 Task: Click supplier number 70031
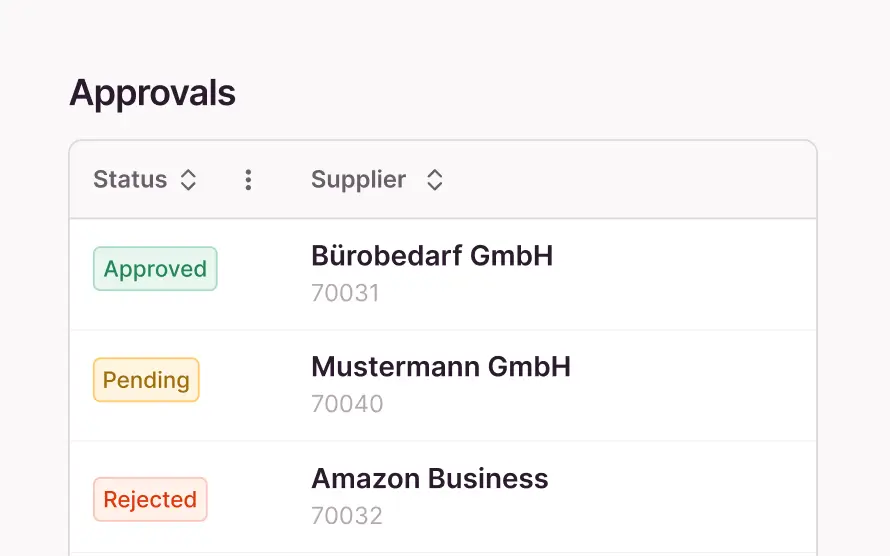345,294
